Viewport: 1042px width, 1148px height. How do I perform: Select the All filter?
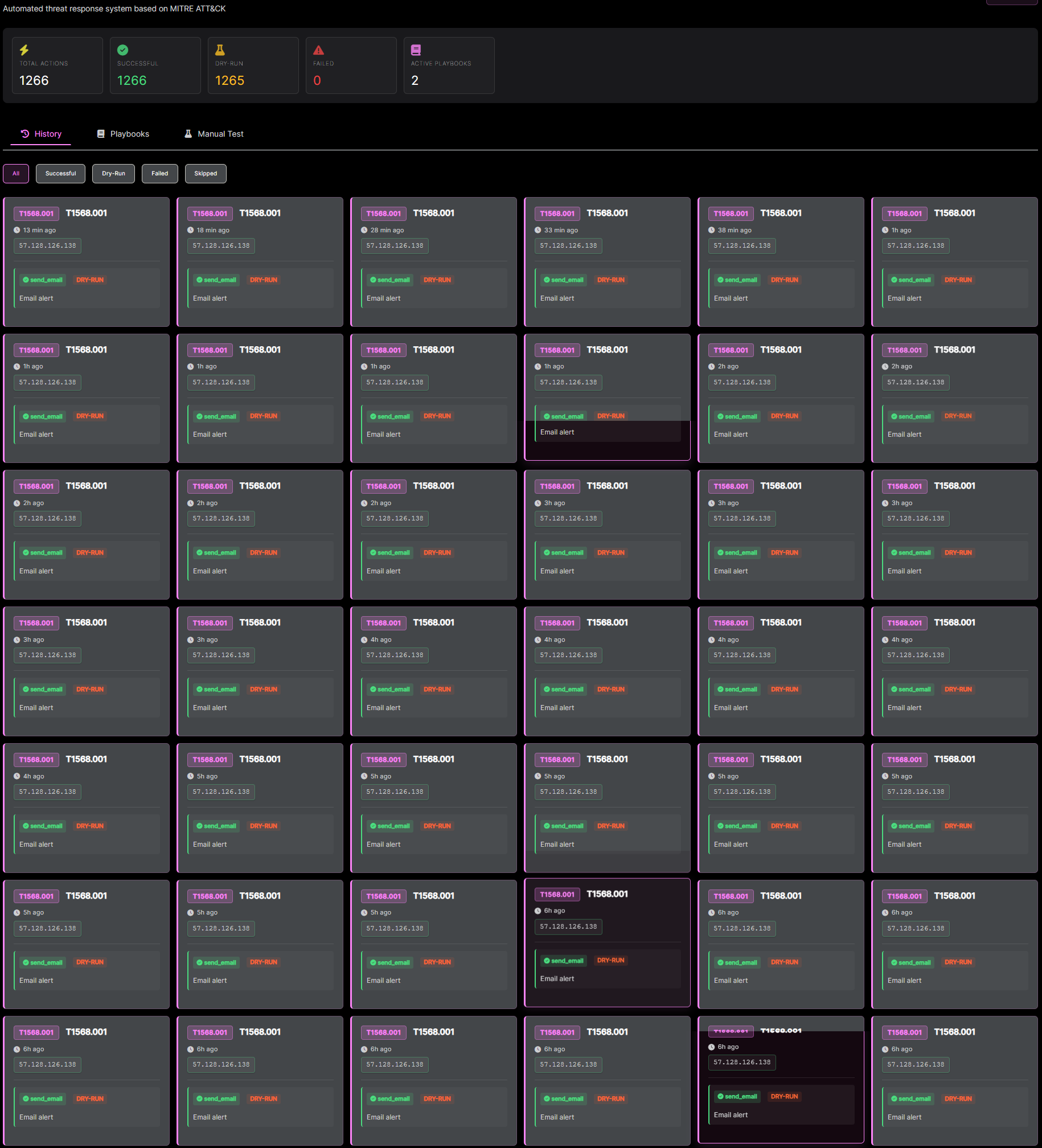pos(16,174)
